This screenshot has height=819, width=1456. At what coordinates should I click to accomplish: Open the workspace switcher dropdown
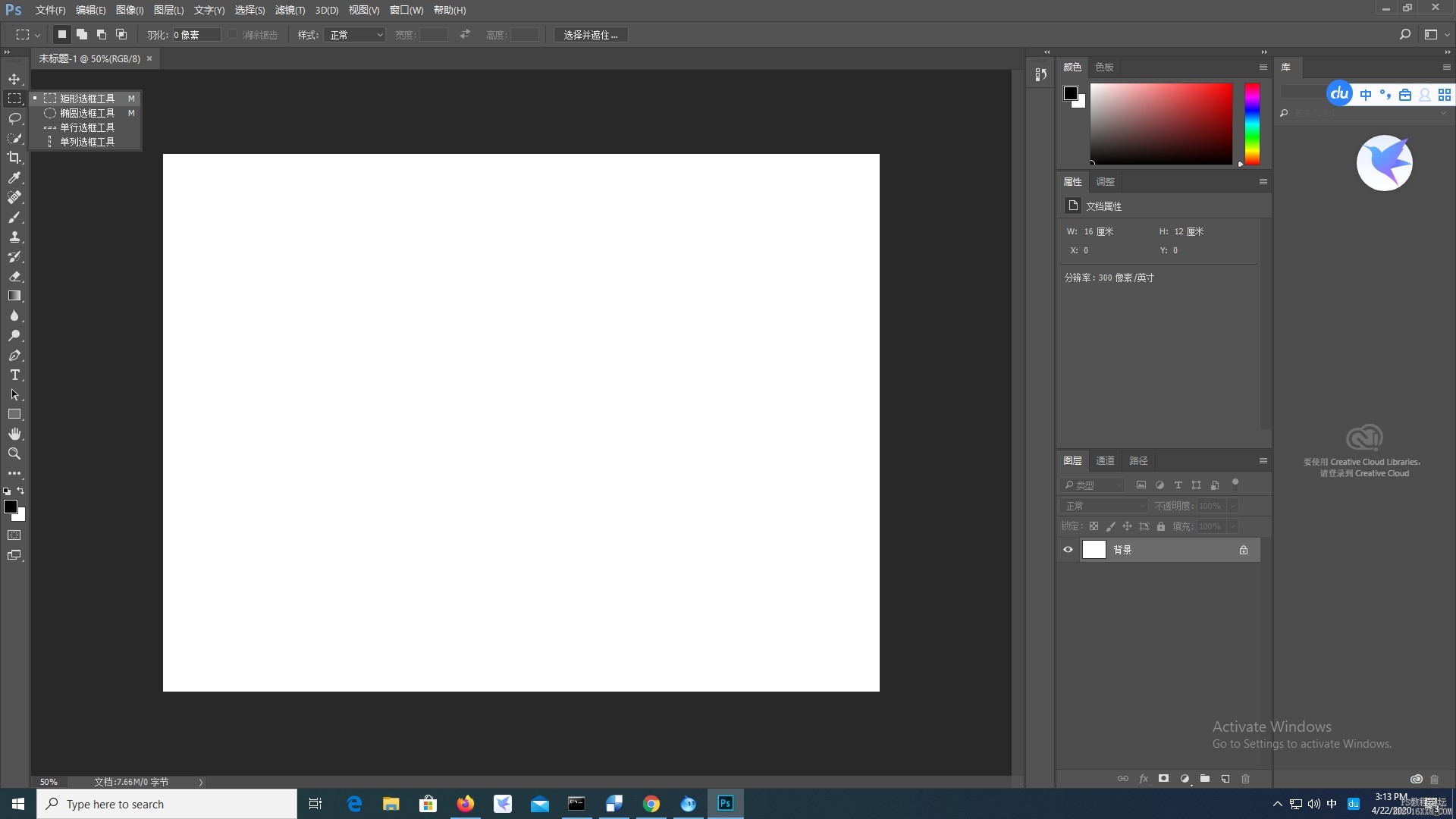point(1436,35)
